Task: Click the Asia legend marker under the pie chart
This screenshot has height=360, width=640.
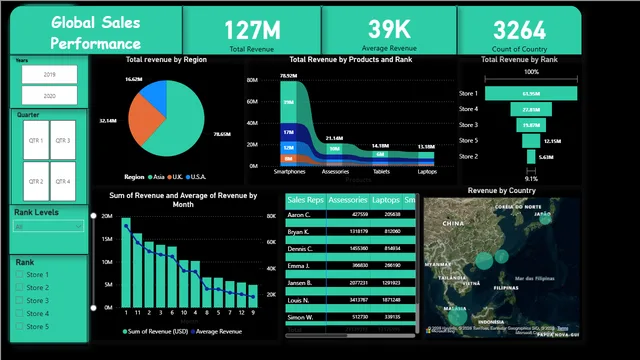Action: click(x=150, y=177)
